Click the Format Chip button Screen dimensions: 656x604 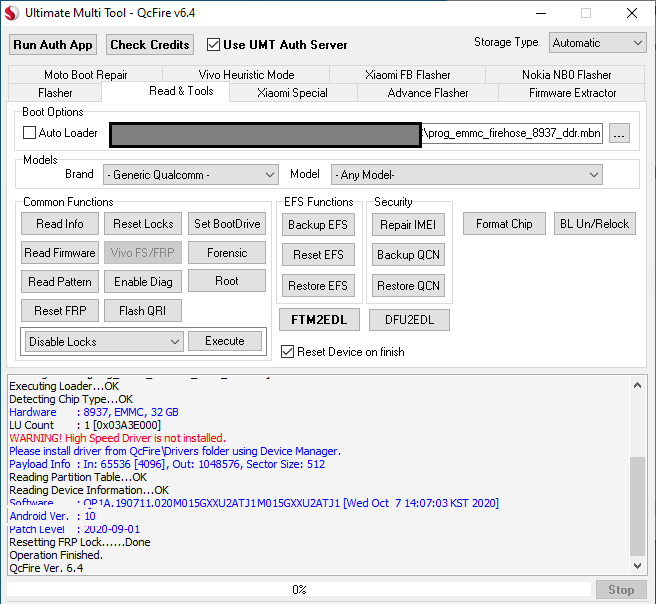pos(504,224)
